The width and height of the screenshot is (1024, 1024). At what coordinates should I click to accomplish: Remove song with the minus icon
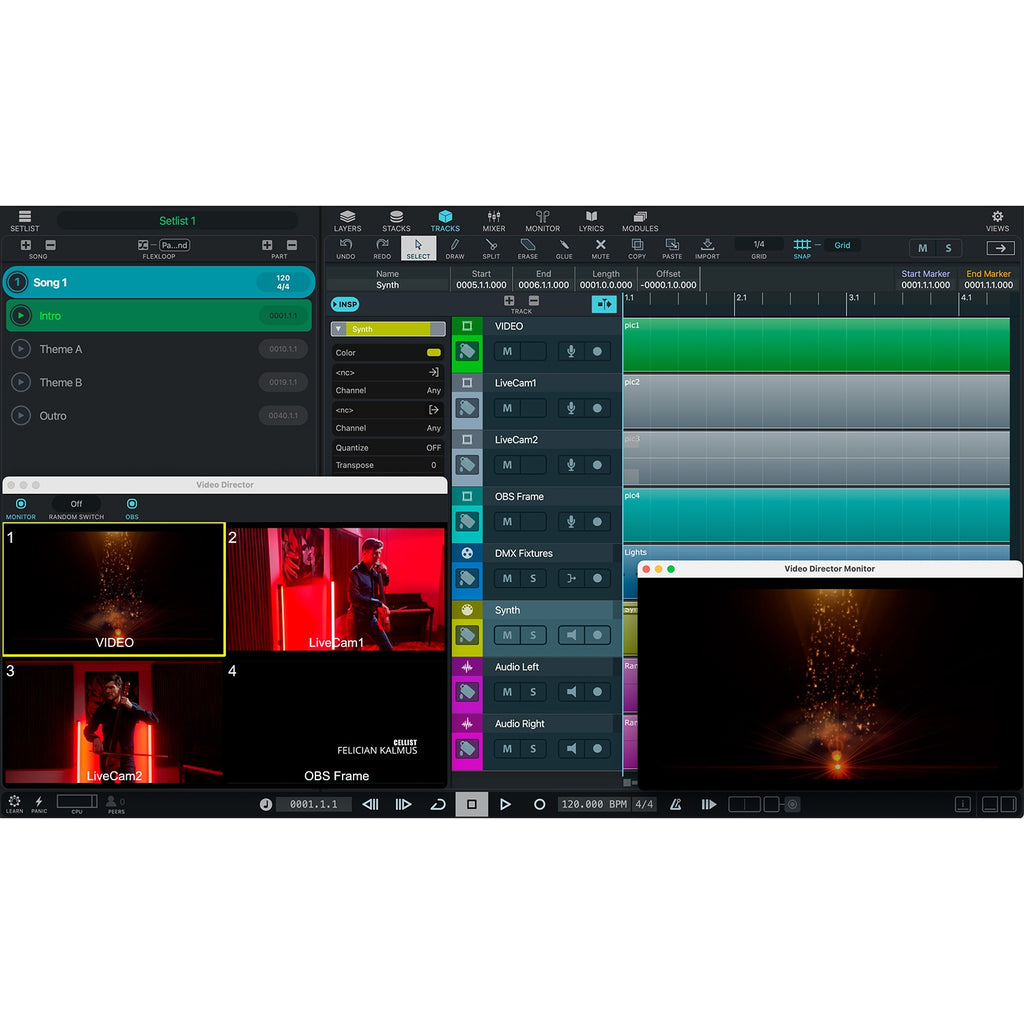tap(50, 245)
